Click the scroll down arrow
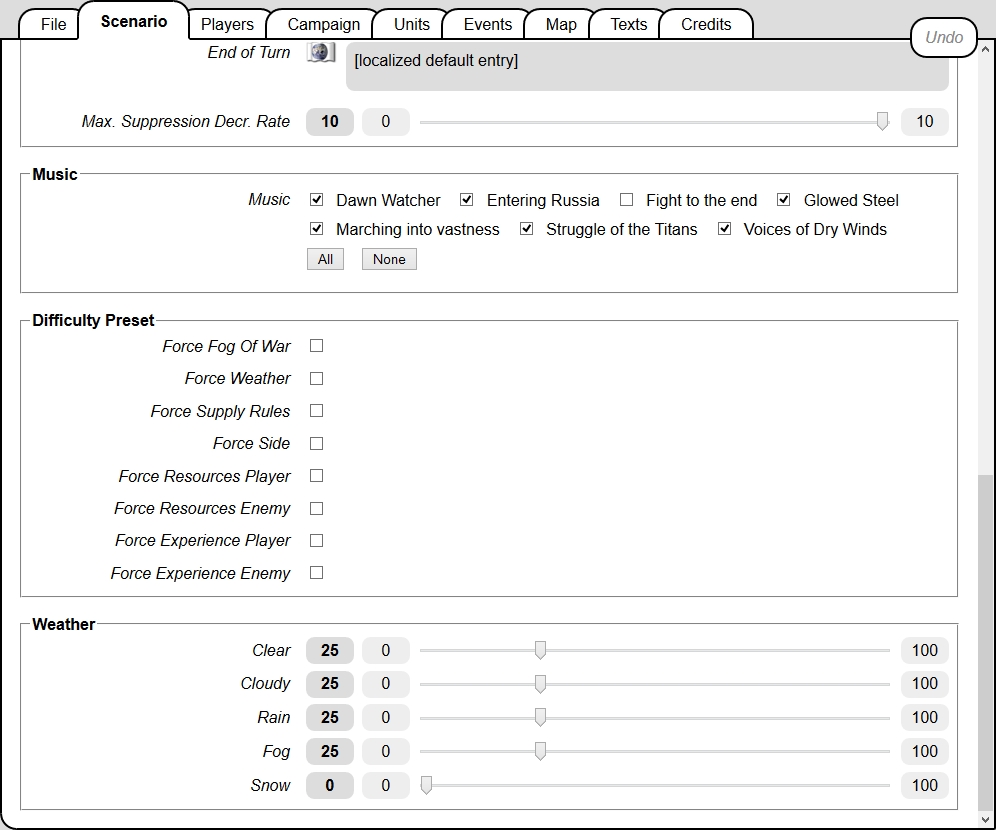 (x=985, y=819)
